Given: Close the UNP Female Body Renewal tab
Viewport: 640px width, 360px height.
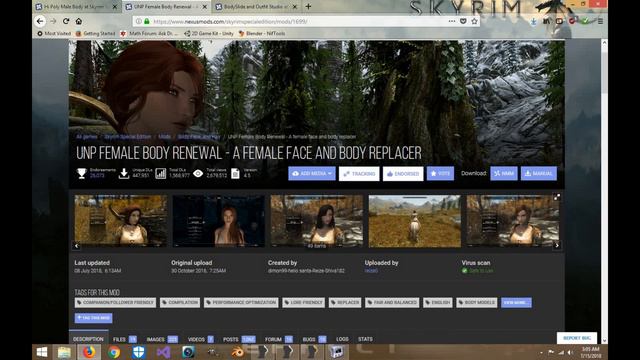Looking at the screenshot, I should click(205, 7).
